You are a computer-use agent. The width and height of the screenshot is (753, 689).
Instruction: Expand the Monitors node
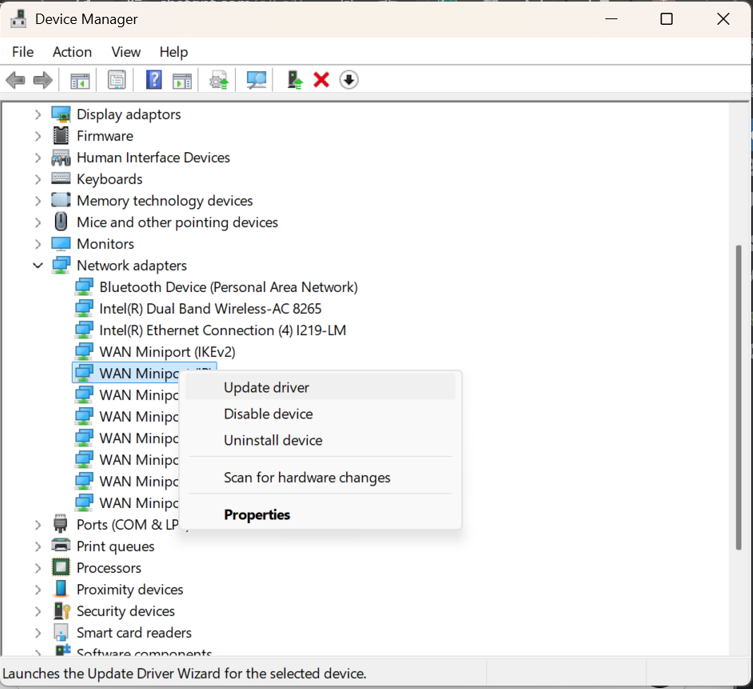point(38,244)
